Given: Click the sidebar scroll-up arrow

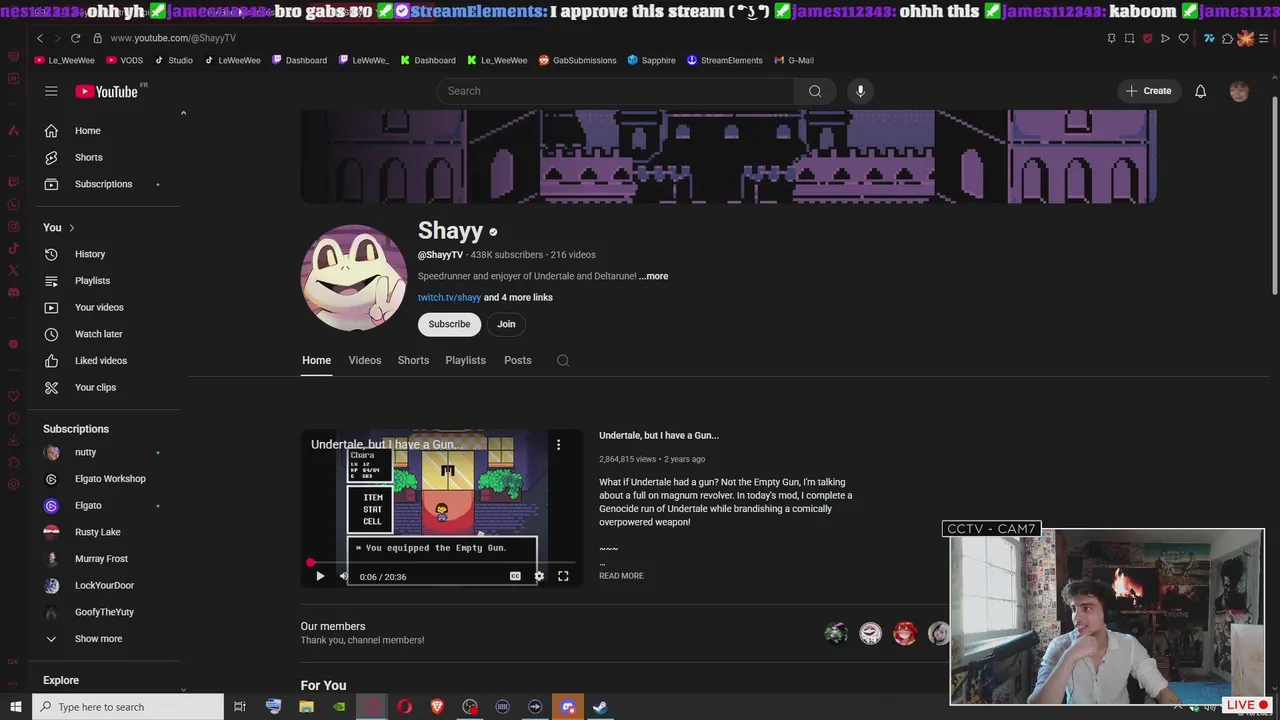Looking at the screenshot, I should click(x=183, y=113).
